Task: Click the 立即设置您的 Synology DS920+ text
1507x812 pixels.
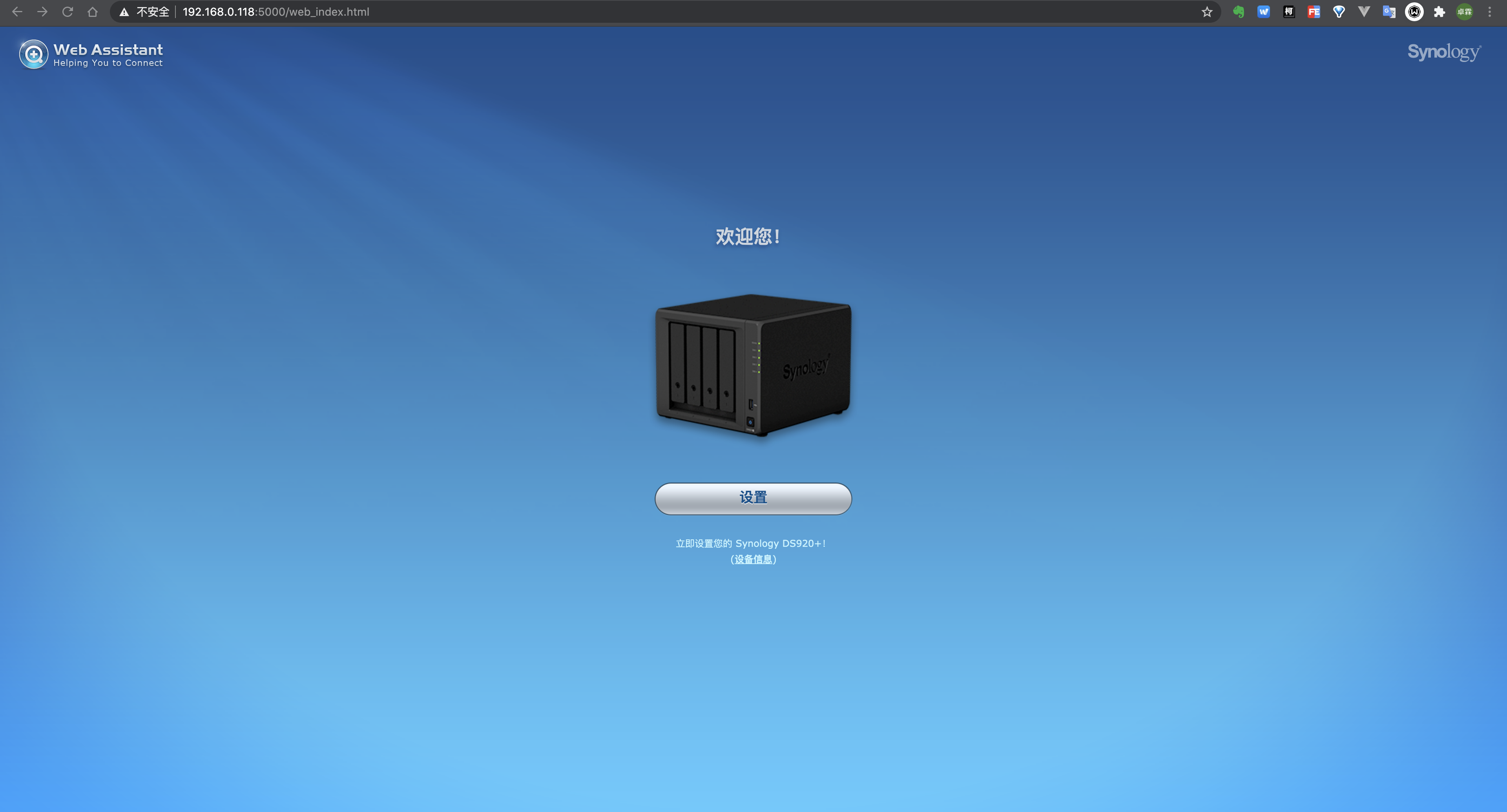Action: (x=751, y=543)
